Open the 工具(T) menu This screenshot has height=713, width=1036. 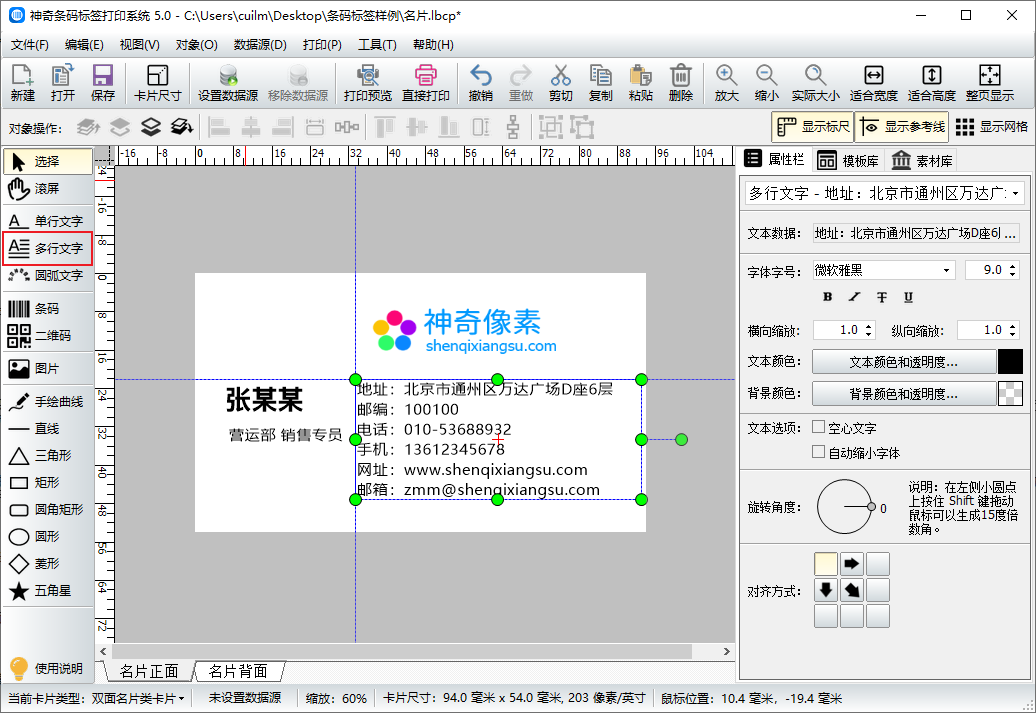[377, 45]
